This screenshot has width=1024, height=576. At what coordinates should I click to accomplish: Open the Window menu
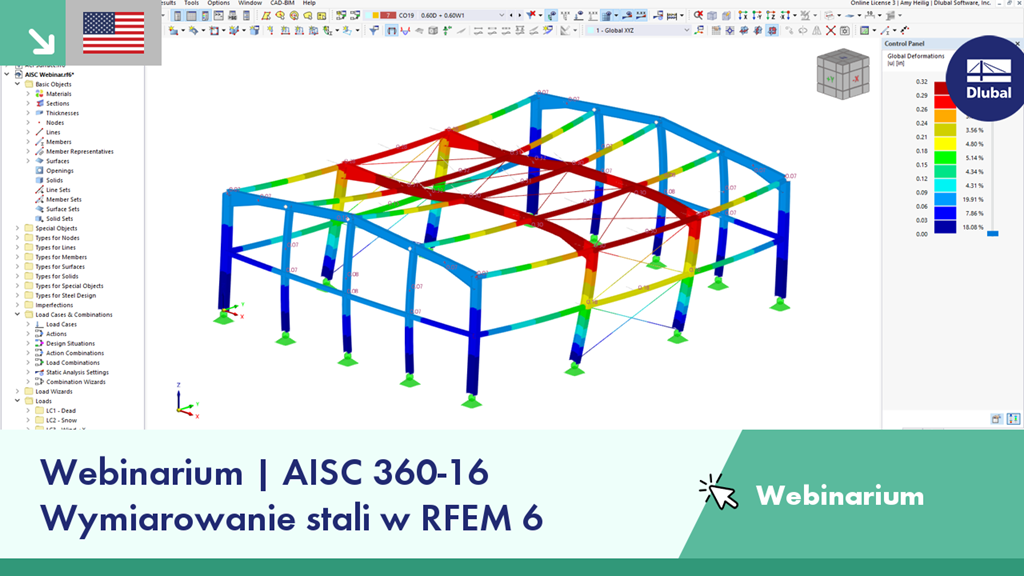pyautogui.click(x=250, y=3)
